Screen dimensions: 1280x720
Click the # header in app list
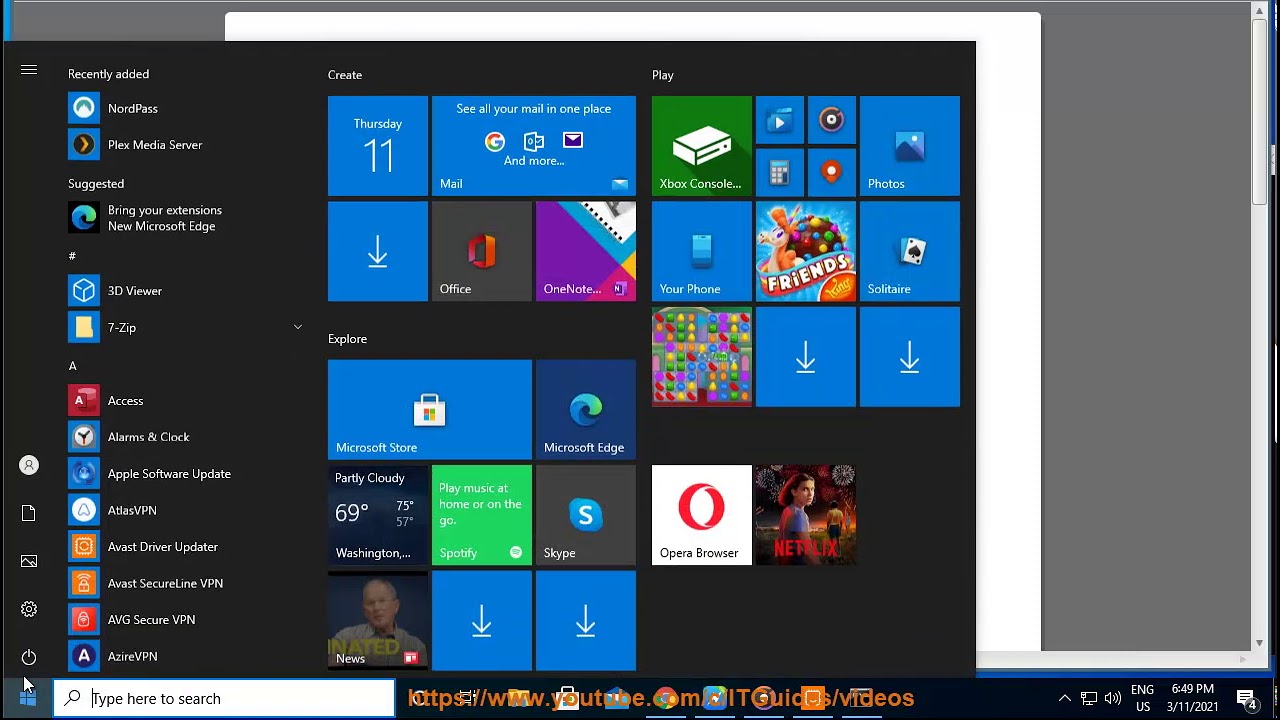[72, 256]
